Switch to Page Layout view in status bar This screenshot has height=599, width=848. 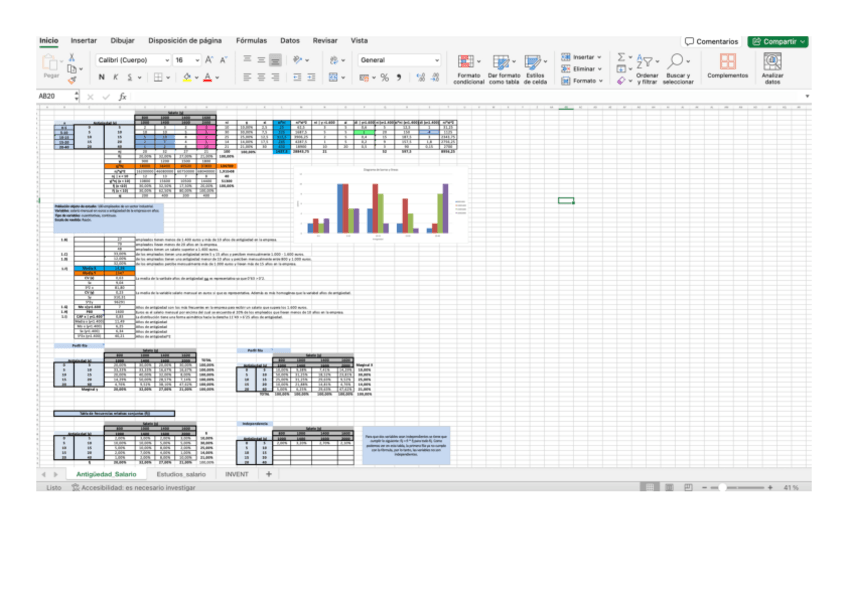669,488
